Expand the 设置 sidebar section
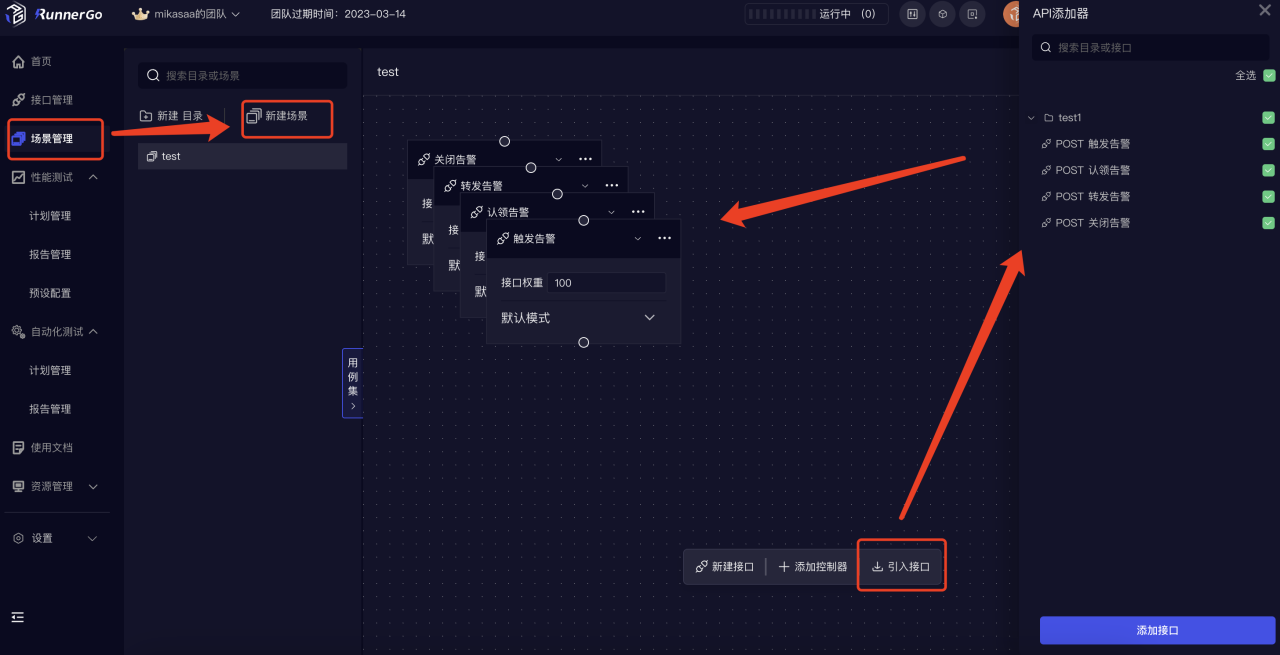This screenshot has width=1280, height=655. click(x=93, y=538)
